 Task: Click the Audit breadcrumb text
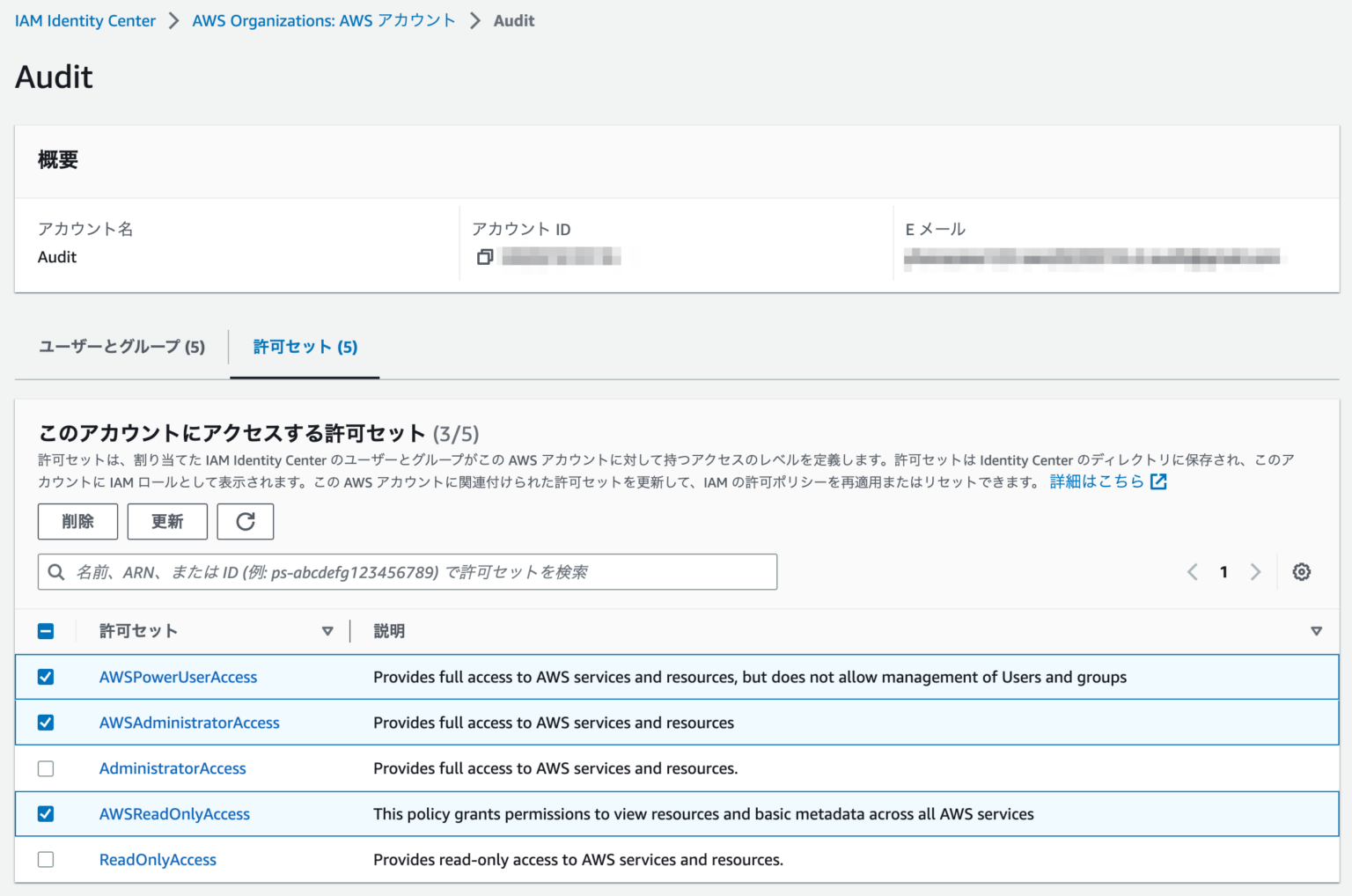point(514,20)
